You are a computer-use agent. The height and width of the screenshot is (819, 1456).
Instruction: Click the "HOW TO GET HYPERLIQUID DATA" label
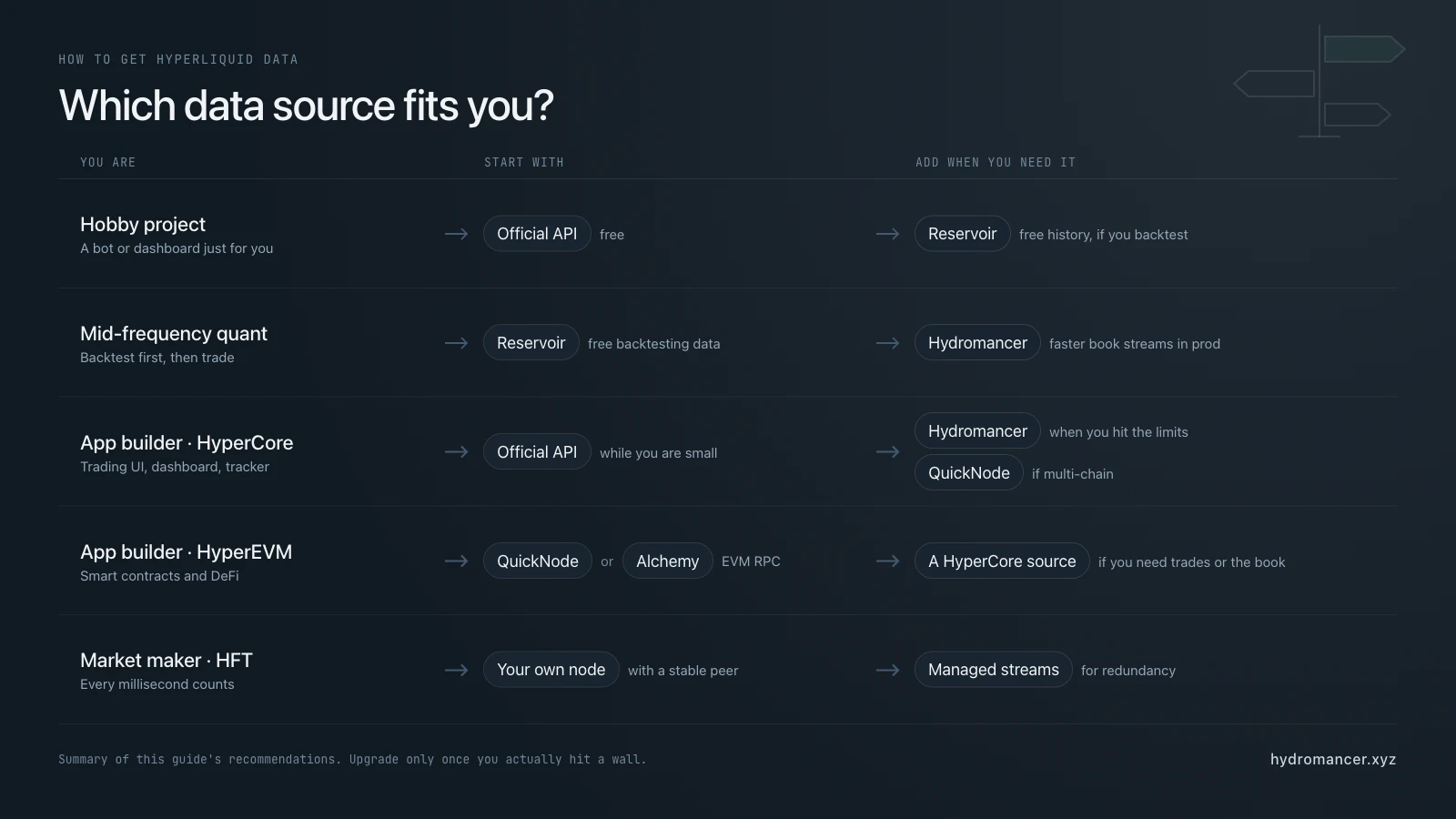(178, 59)
